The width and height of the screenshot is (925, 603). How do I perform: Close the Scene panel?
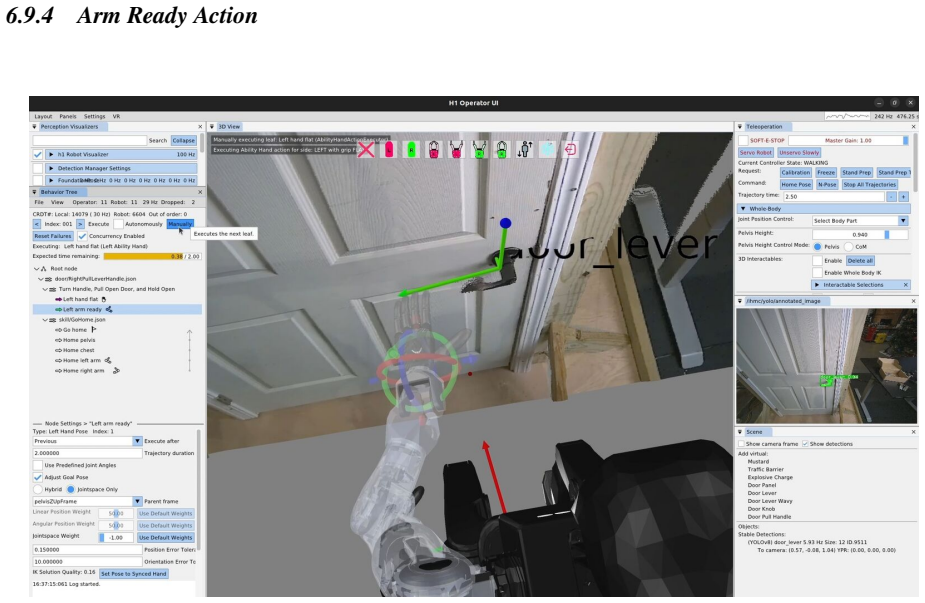coord(913,432)
